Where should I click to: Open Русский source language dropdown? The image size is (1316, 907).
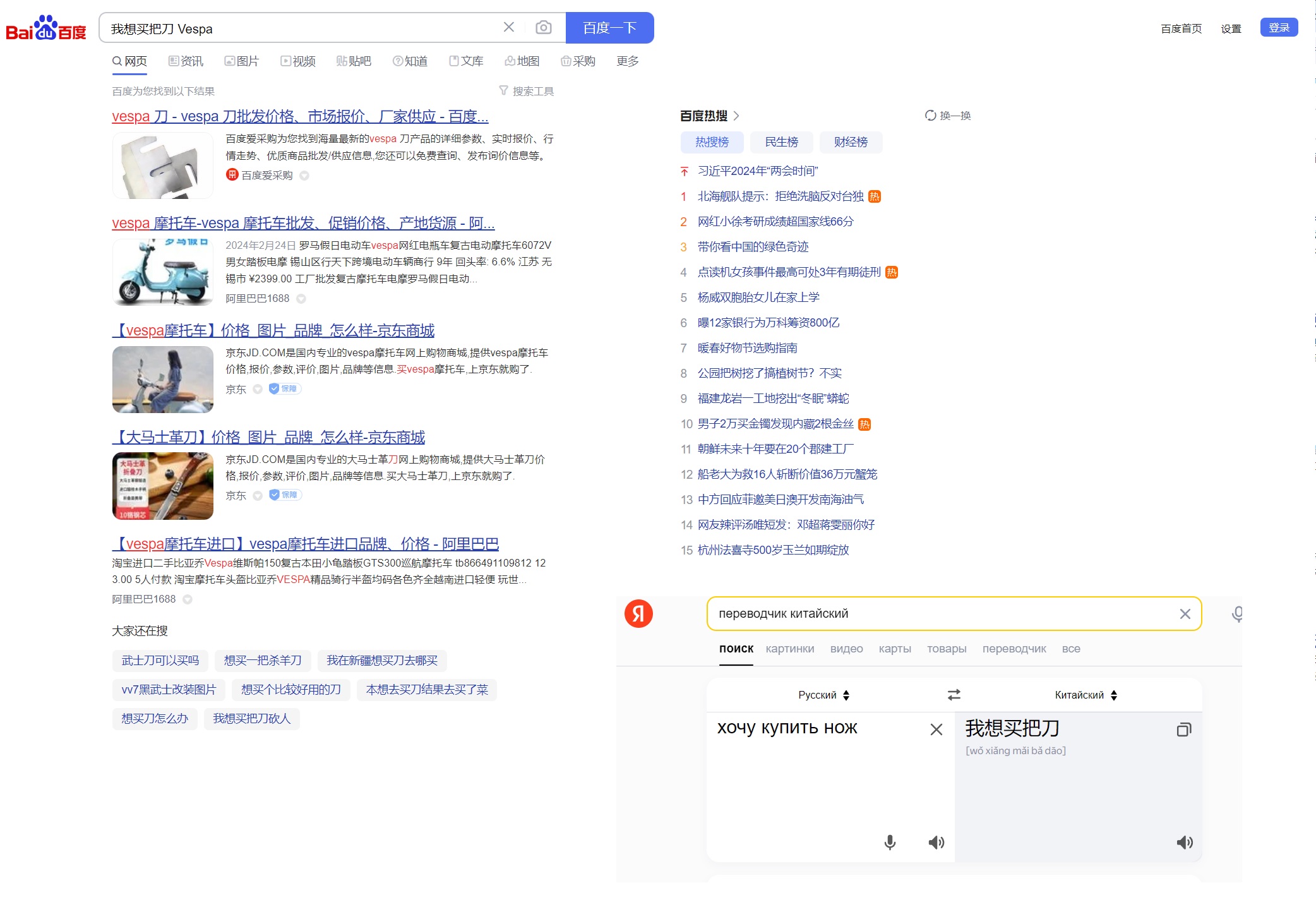tap(824, 695)
